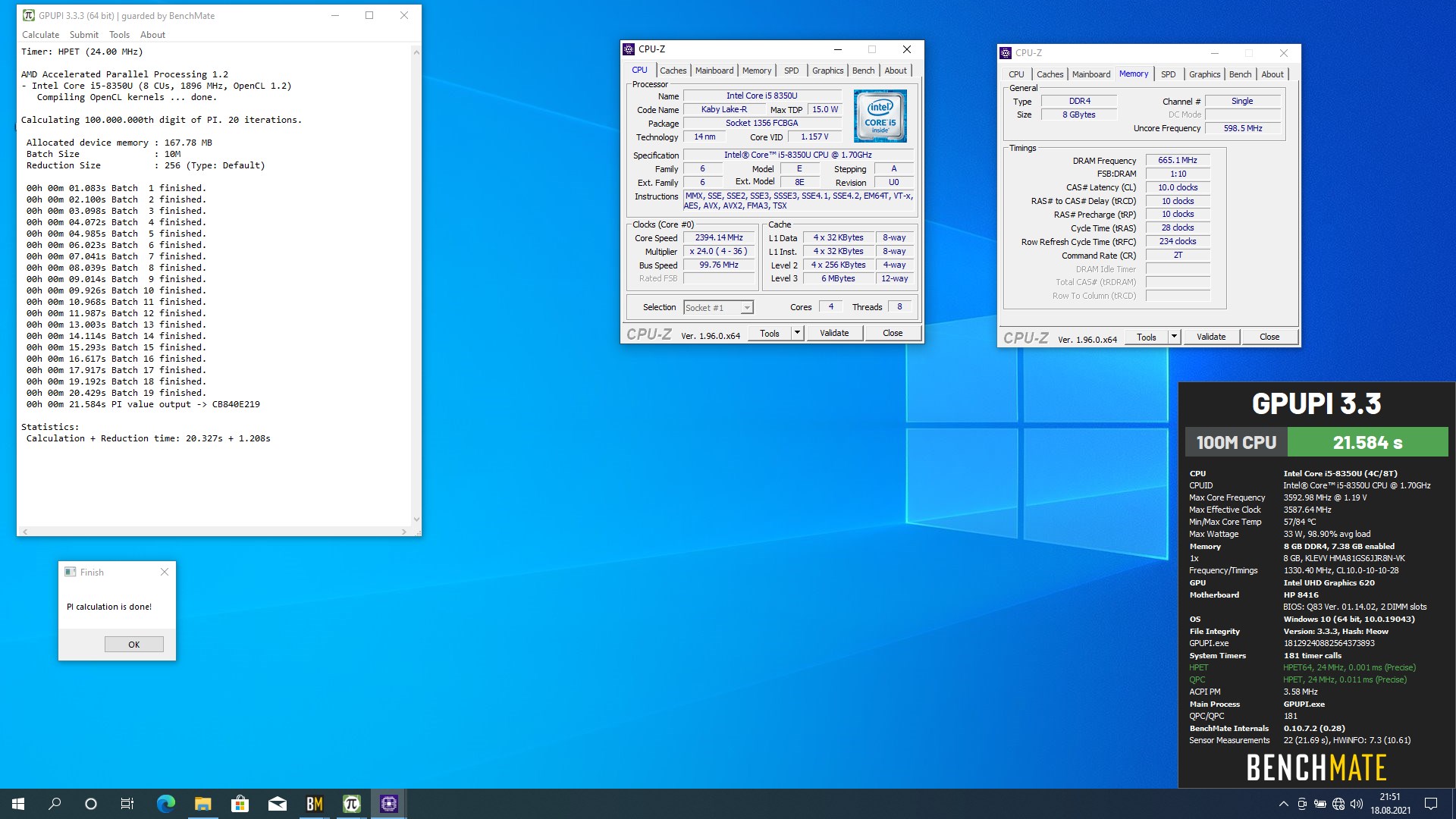Click the Multiplier value field
Screen dimensions: 1456x819
coord(719,252)
